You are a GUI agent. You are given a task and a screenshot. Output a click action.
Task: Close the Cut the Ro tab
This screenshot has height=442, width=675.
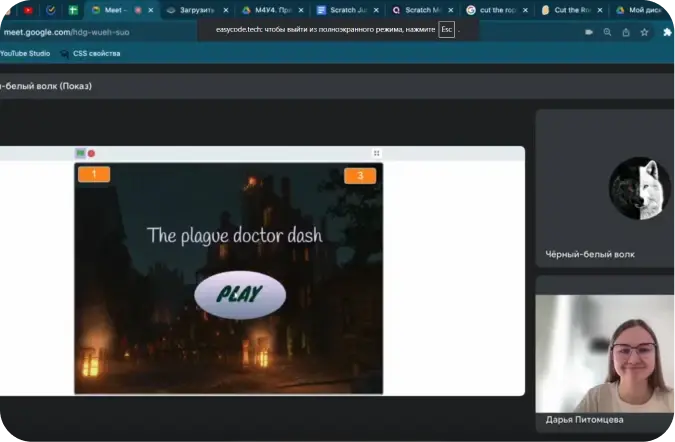click(600, 10)
